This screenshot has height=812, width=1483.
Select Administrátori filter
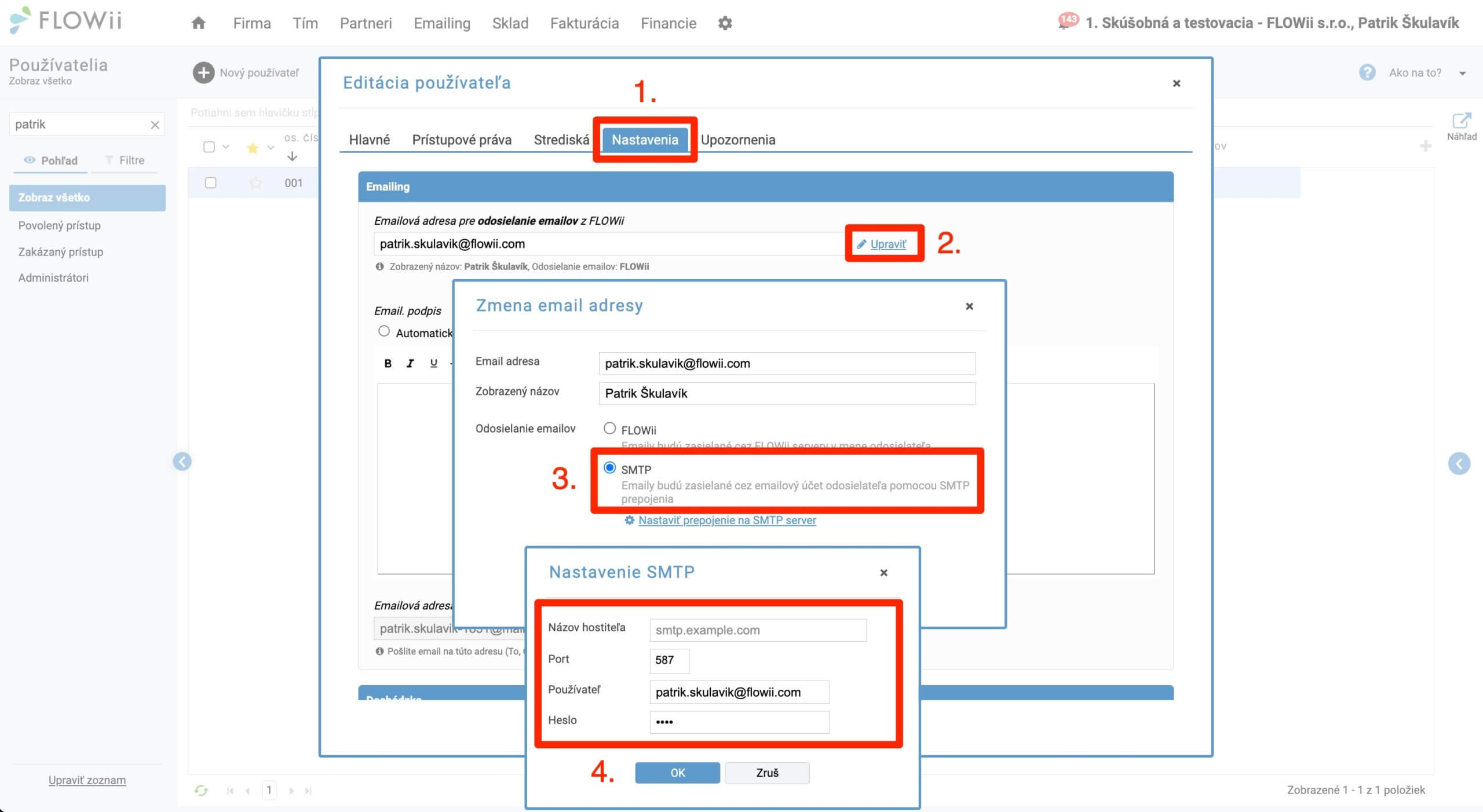tap(53, 278)
